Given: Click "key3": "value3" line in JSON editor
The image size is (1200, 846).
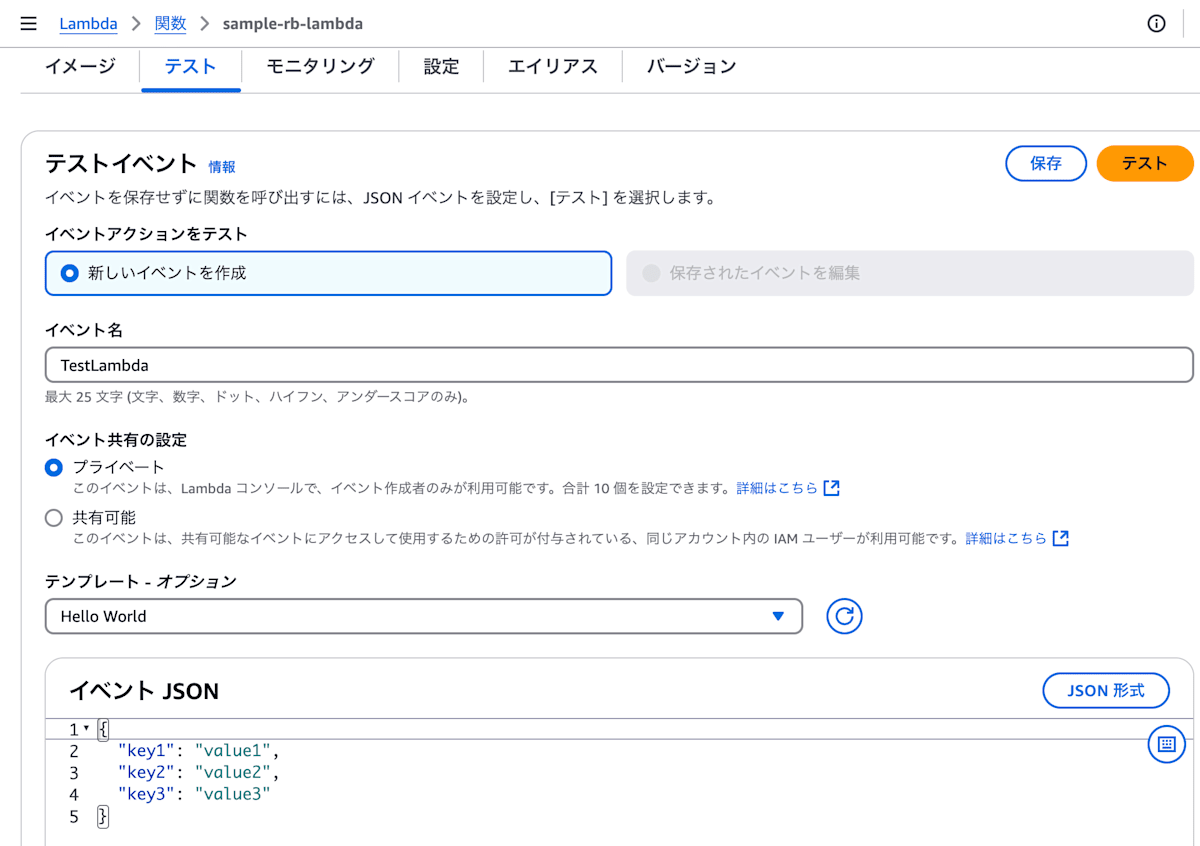Looking at the screenshot, I should click(194, 795).
